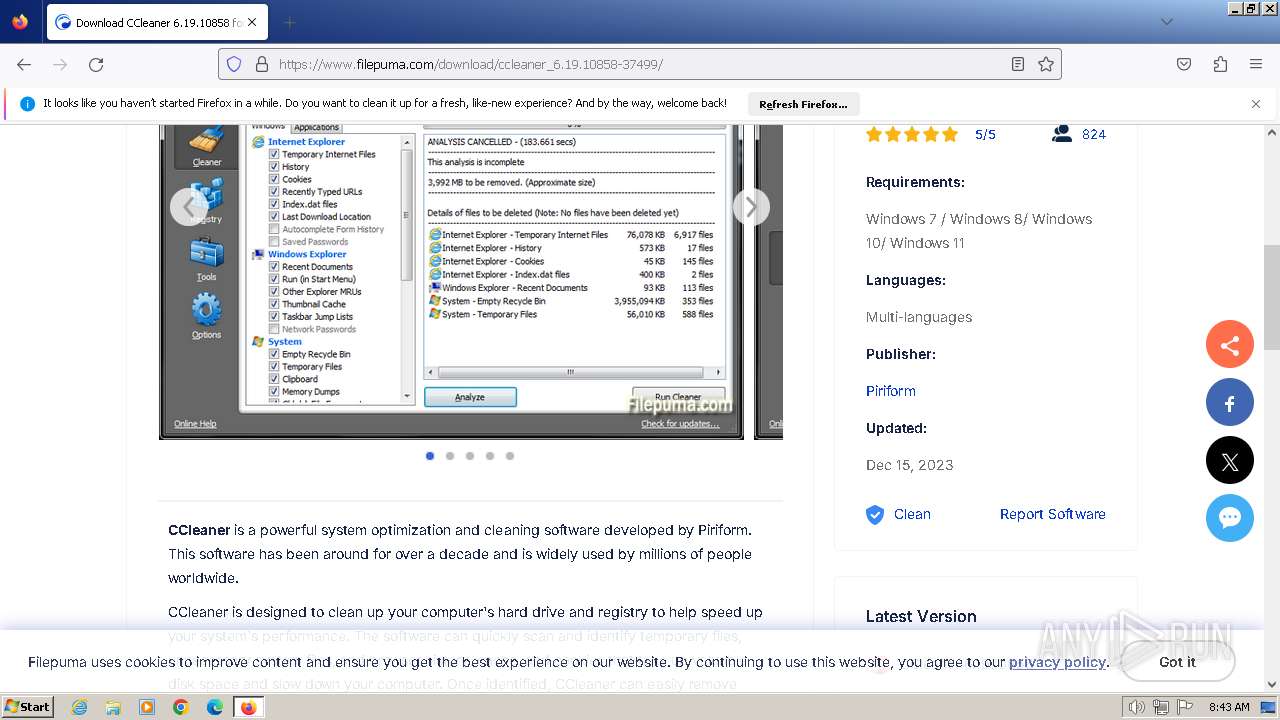Switch to Firefox taskbar button
The image size is (1280, 720).
(248, 707)
